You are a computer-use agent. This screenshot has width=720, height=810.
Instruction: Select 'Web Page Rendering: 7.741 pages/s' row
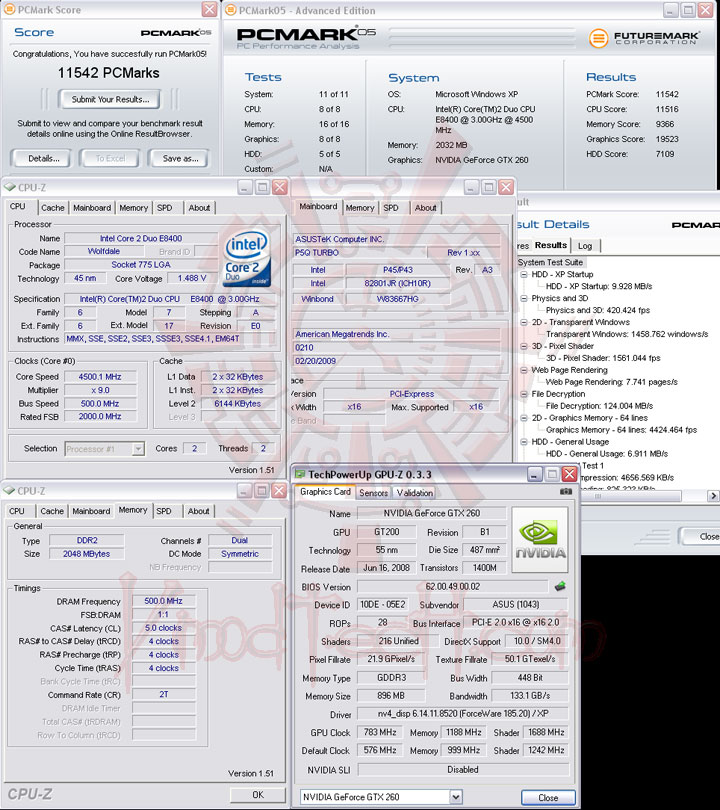coord(612,382)
